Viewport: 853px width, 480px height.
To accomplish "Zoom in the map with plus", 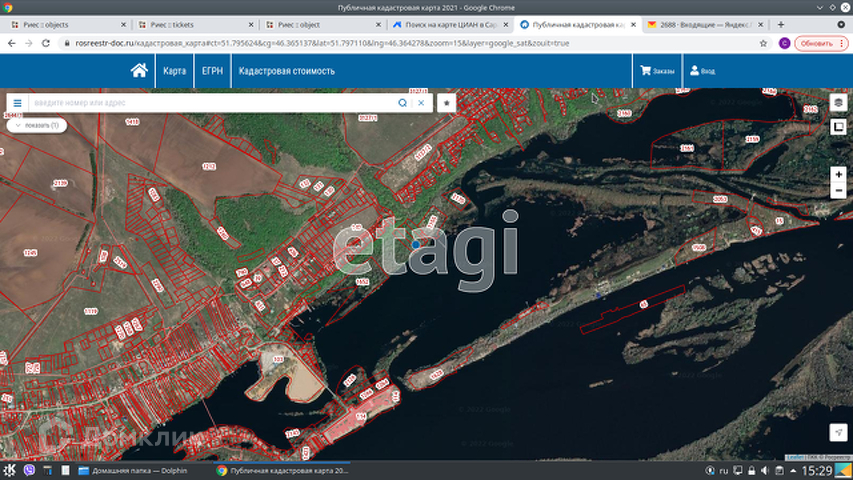I will tap(838, 175).
